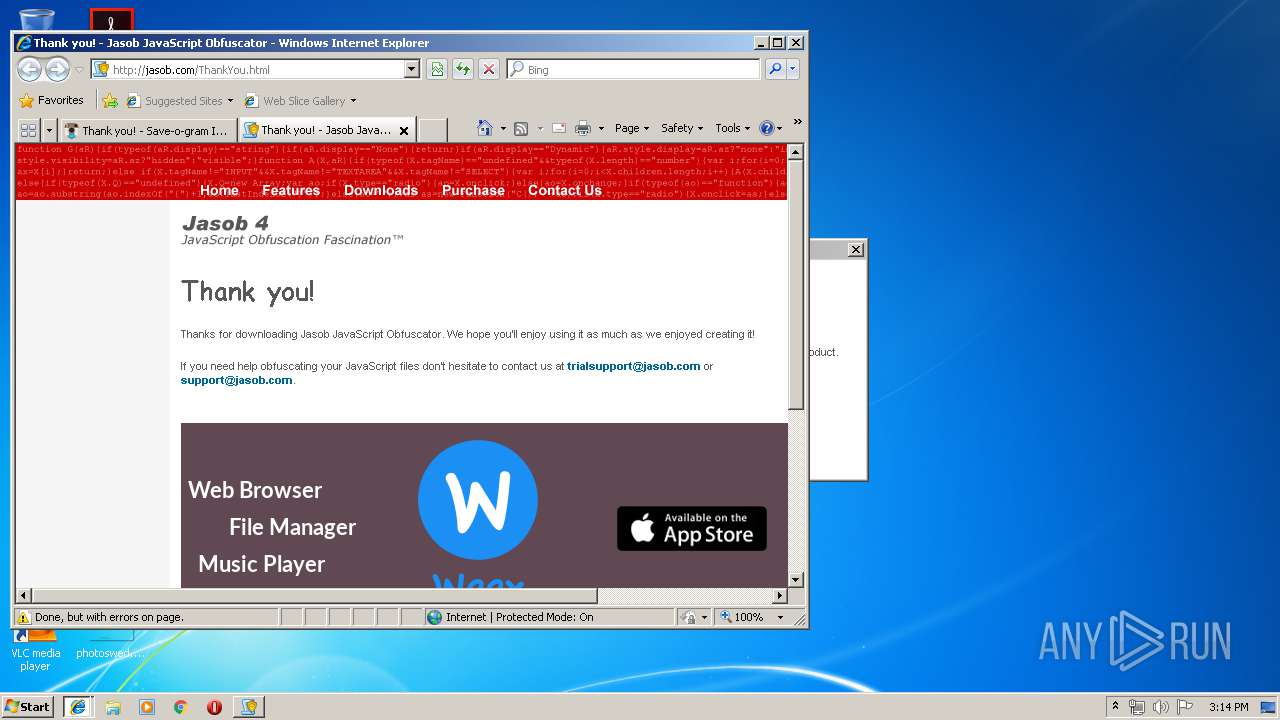The width and height of the screenshot is (1280, 720).
Task: Close the Jasob tab
Action: [x=404, y=130]
